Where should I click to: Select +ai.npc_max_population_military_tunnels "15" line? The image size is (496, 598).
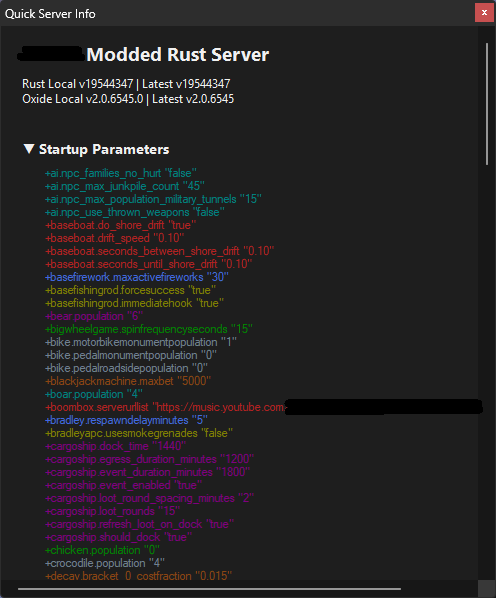[x=153, y=199]
